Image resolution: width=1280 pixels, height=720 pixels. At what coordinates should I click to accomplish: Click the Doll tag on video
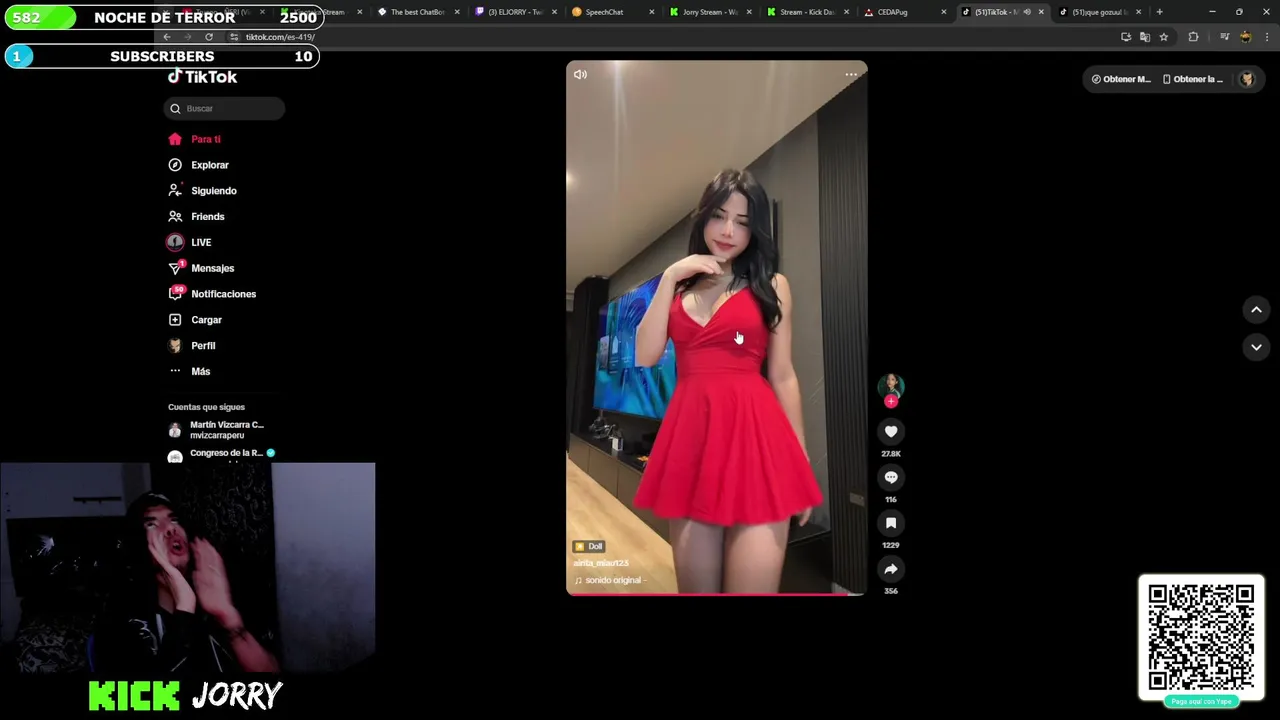point(589,546)
